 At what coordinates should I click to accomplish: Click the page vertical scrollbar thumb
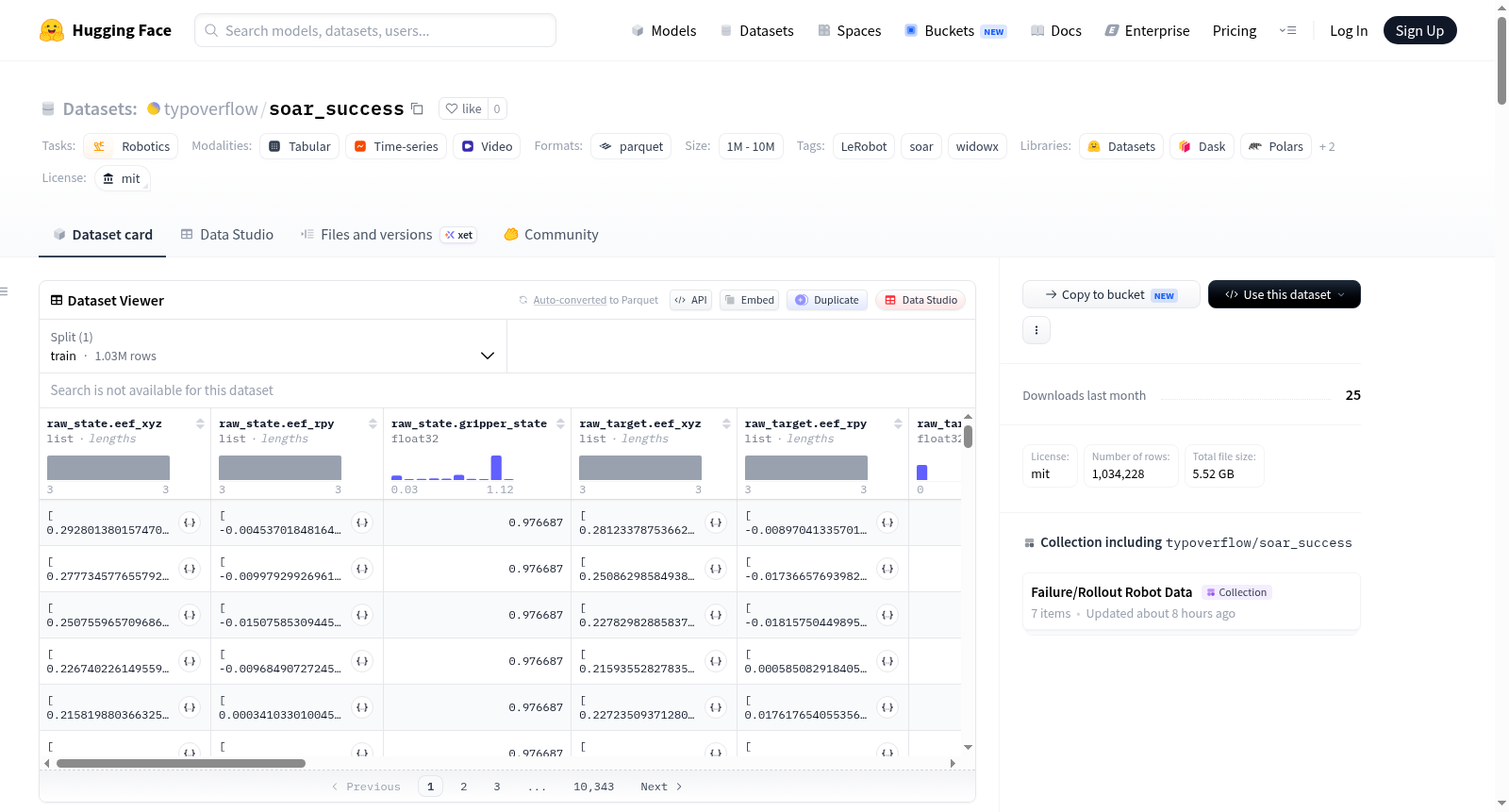(x=1501, y=60)
